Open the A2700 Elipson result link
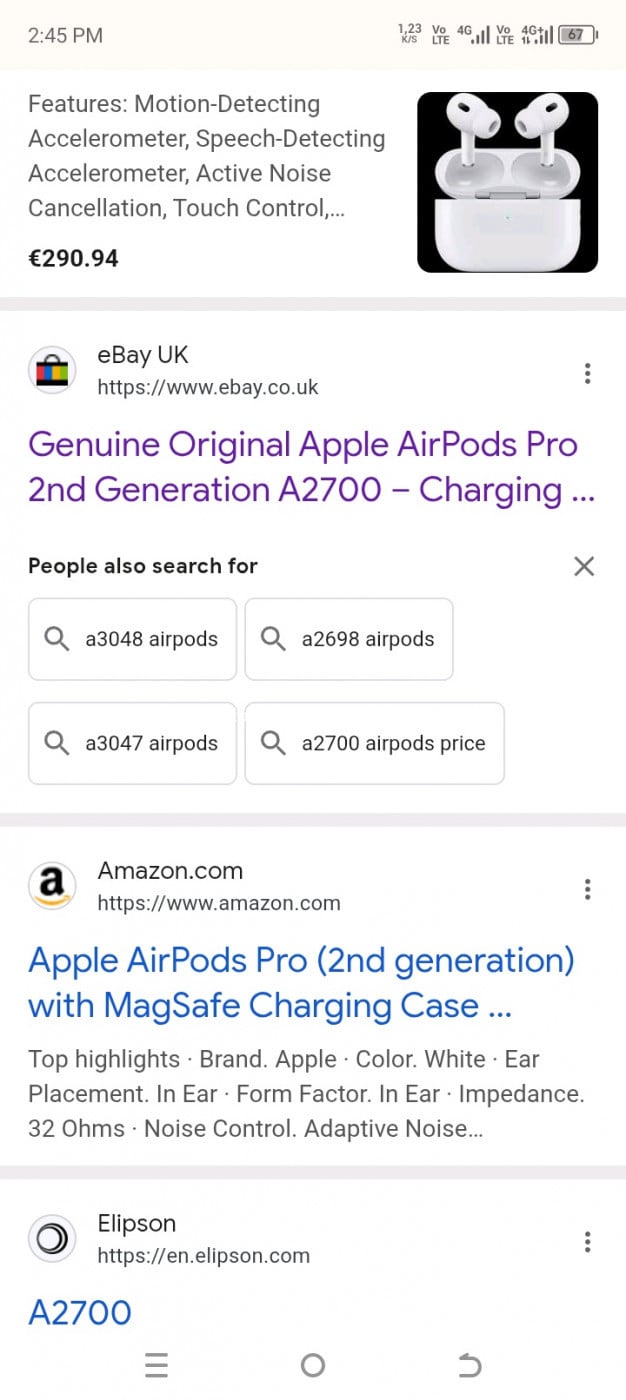The width and height of the screenshot is (626, 1400). coord(80,1313)
